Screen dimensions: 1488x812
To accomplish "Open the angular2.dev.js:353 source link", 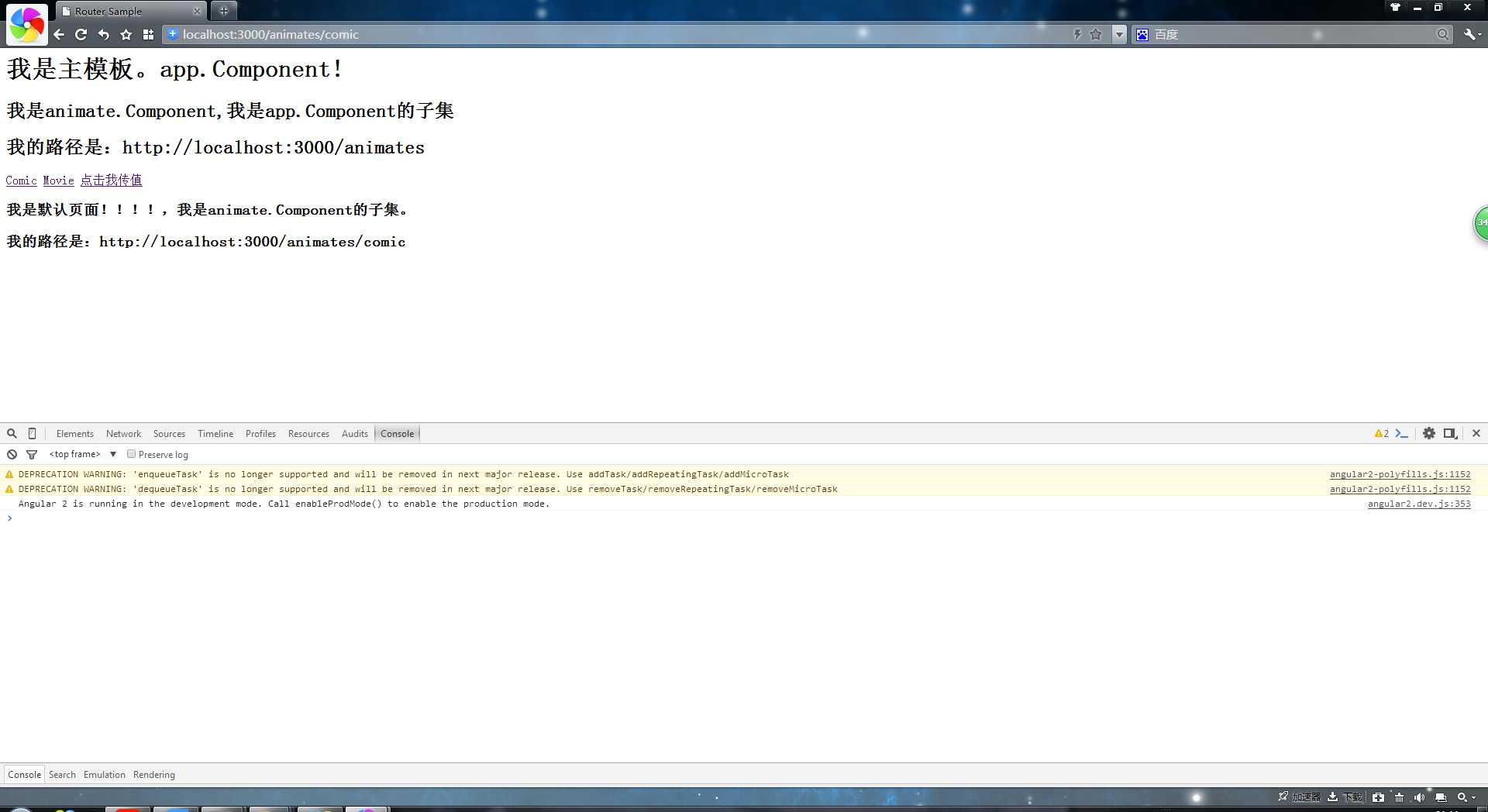I will tap(1418, 504).
